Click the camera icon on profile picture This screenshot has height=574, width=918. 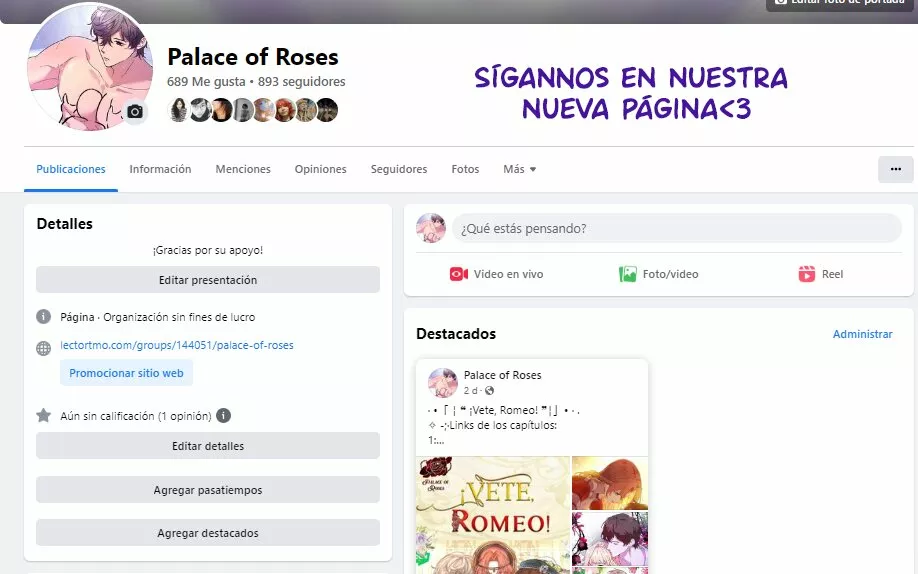(x=135, y=111)
